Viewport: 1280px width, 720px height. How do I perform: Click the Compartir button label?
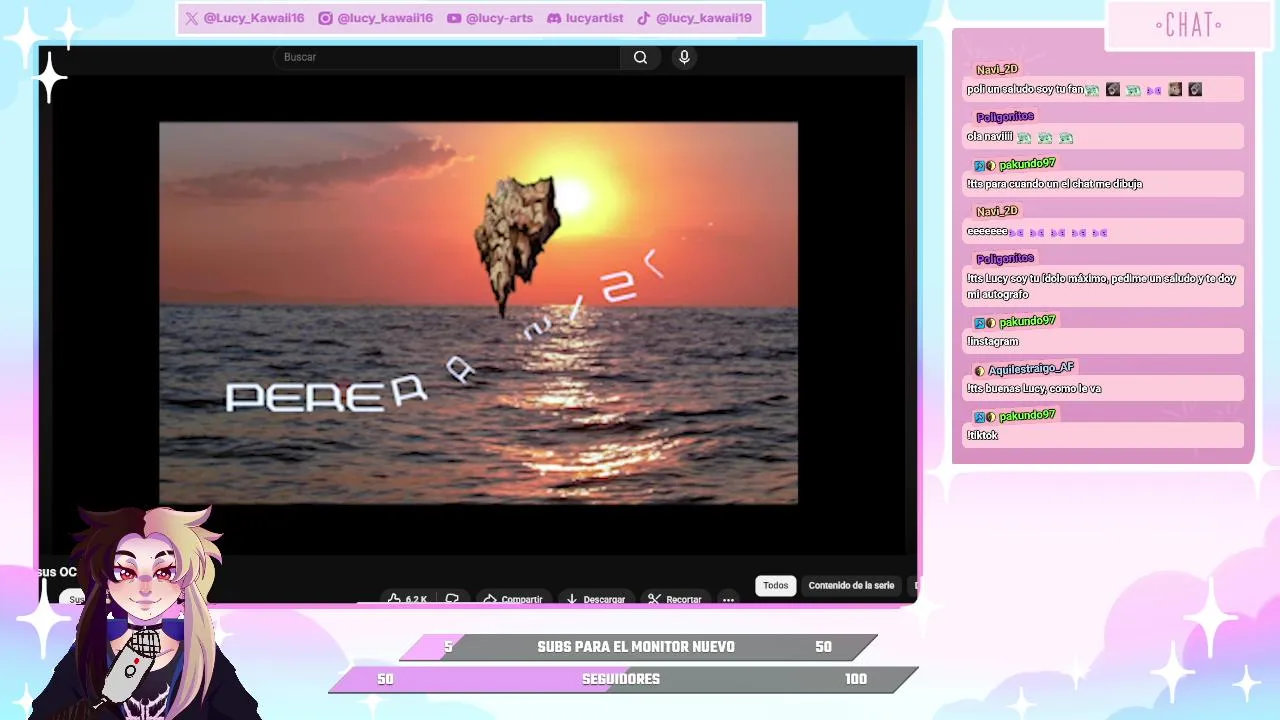pos(522,599)
